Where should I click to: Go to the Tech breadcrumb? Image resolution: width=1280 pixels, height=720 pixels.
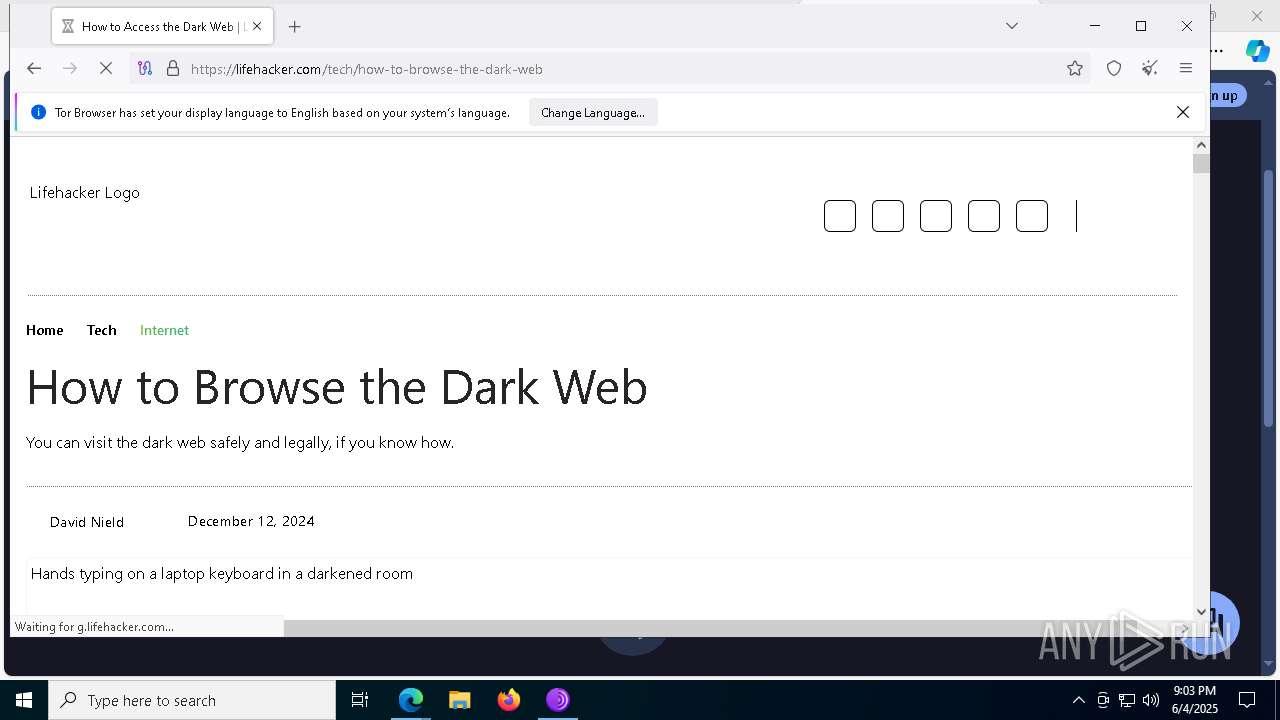tap(102, 330)
